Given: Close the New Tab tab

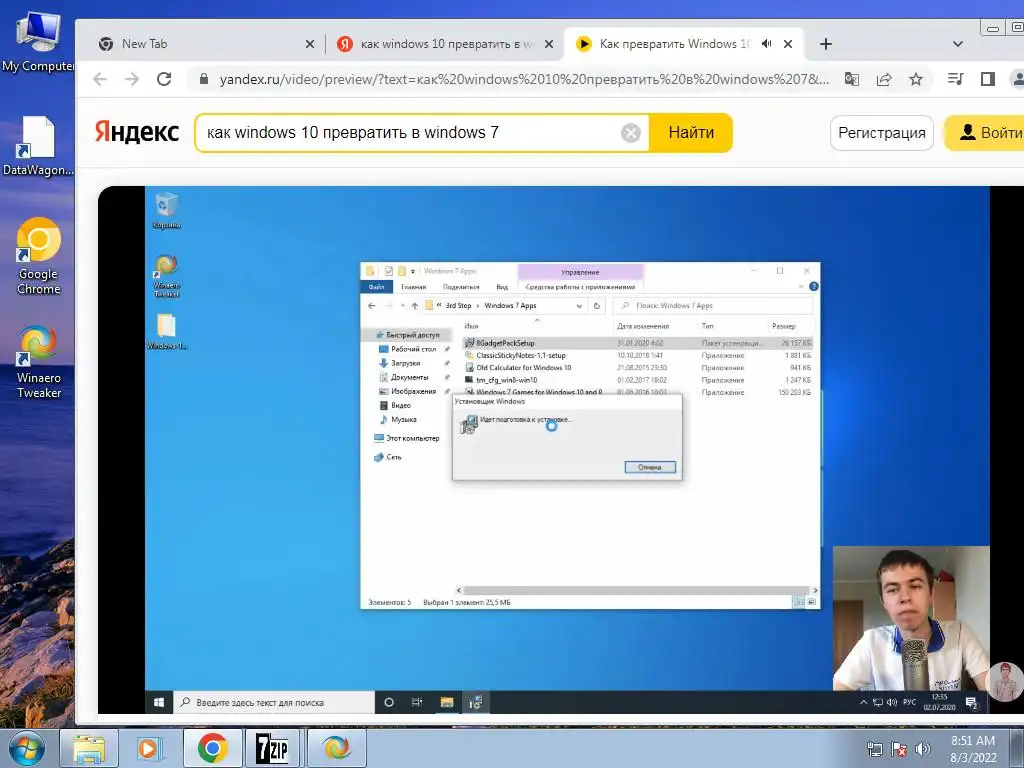Looking at the screenshot, I should pos(310,44).
